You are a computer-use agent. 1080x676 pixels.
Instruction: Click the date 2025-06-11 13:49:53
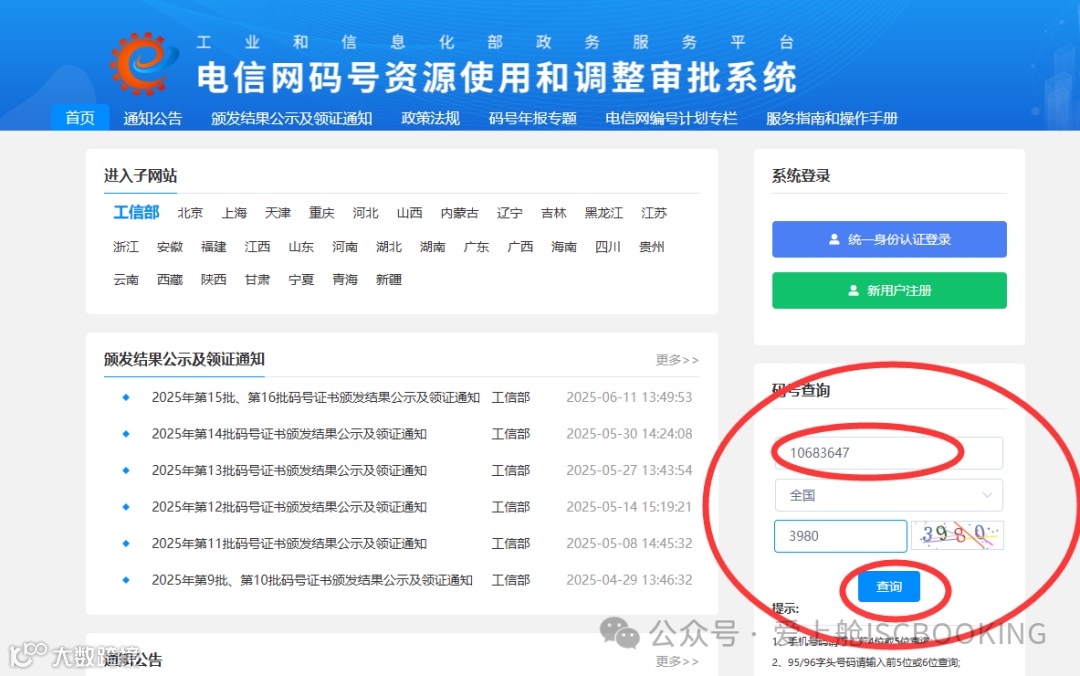click(x=629, y=398)
